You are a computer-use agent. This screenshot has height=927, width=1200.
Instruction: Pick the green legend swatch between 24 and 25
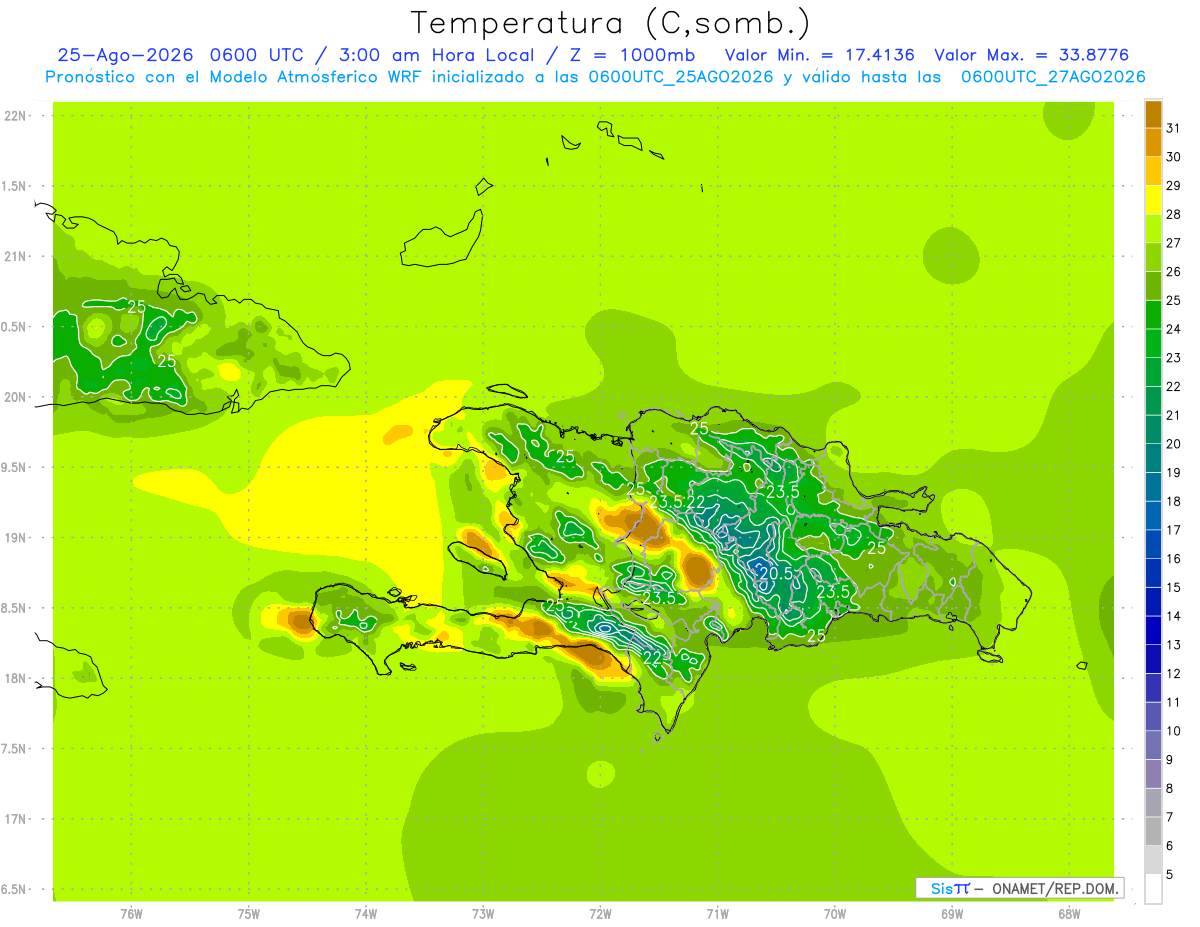click(x=1153, y=315)
